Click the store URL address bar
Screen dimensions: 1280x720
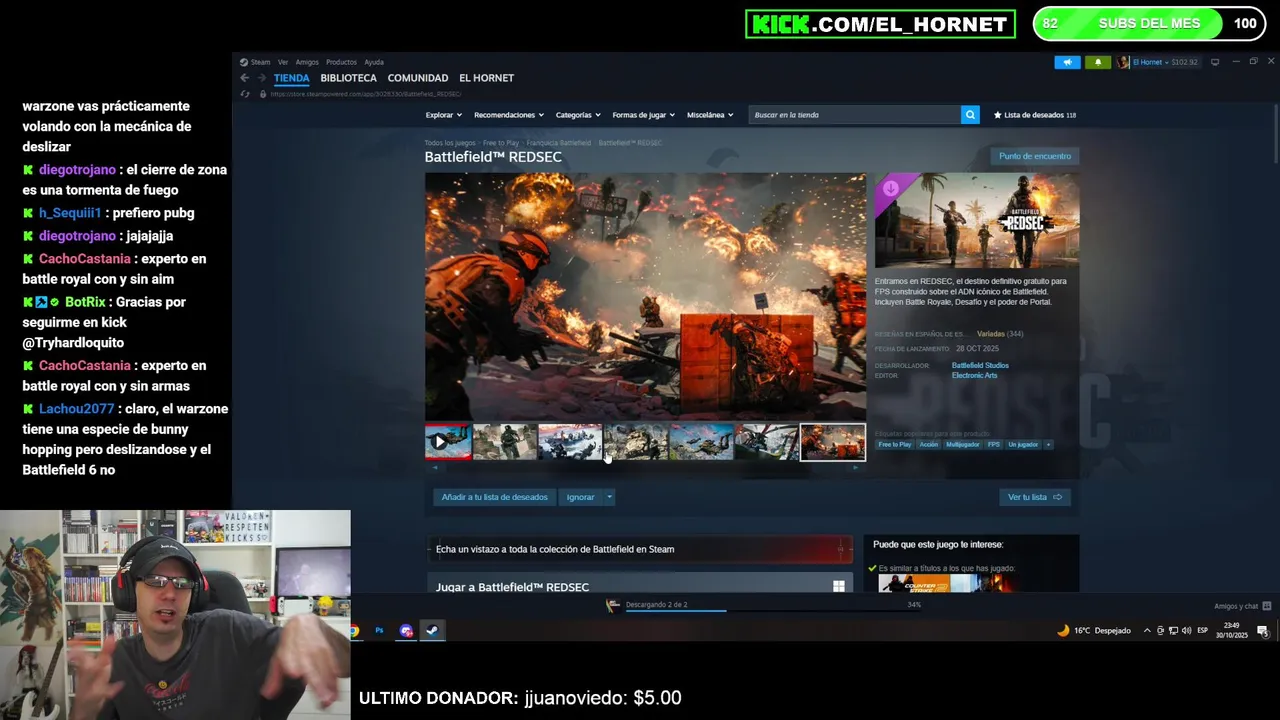point(366,94)
